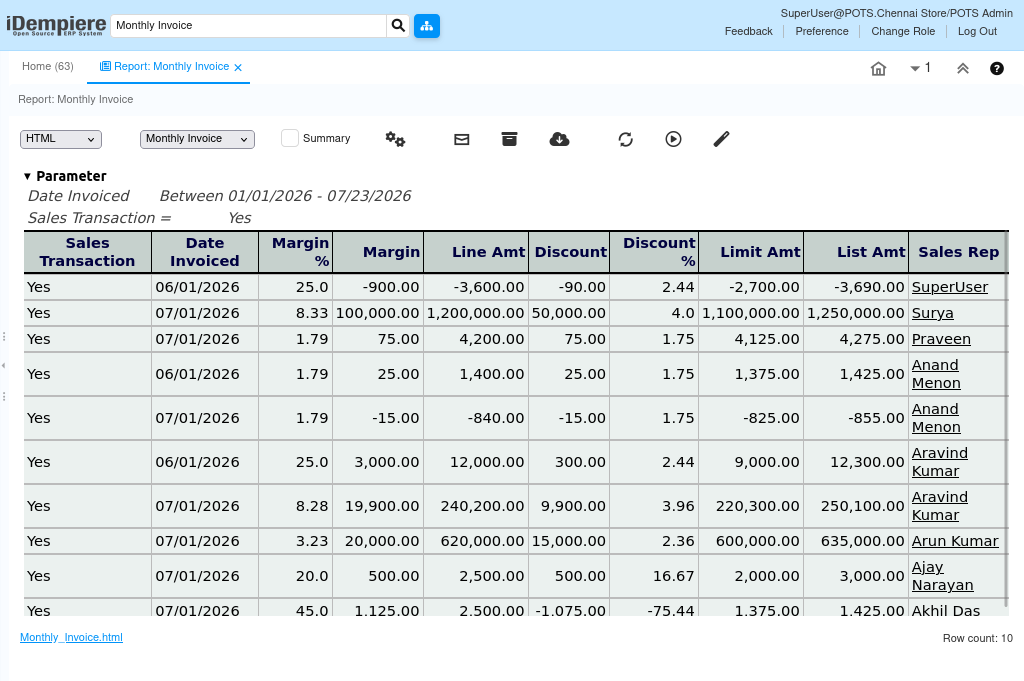Click the Monthly Invoice search field

click(x=248, y=25)
